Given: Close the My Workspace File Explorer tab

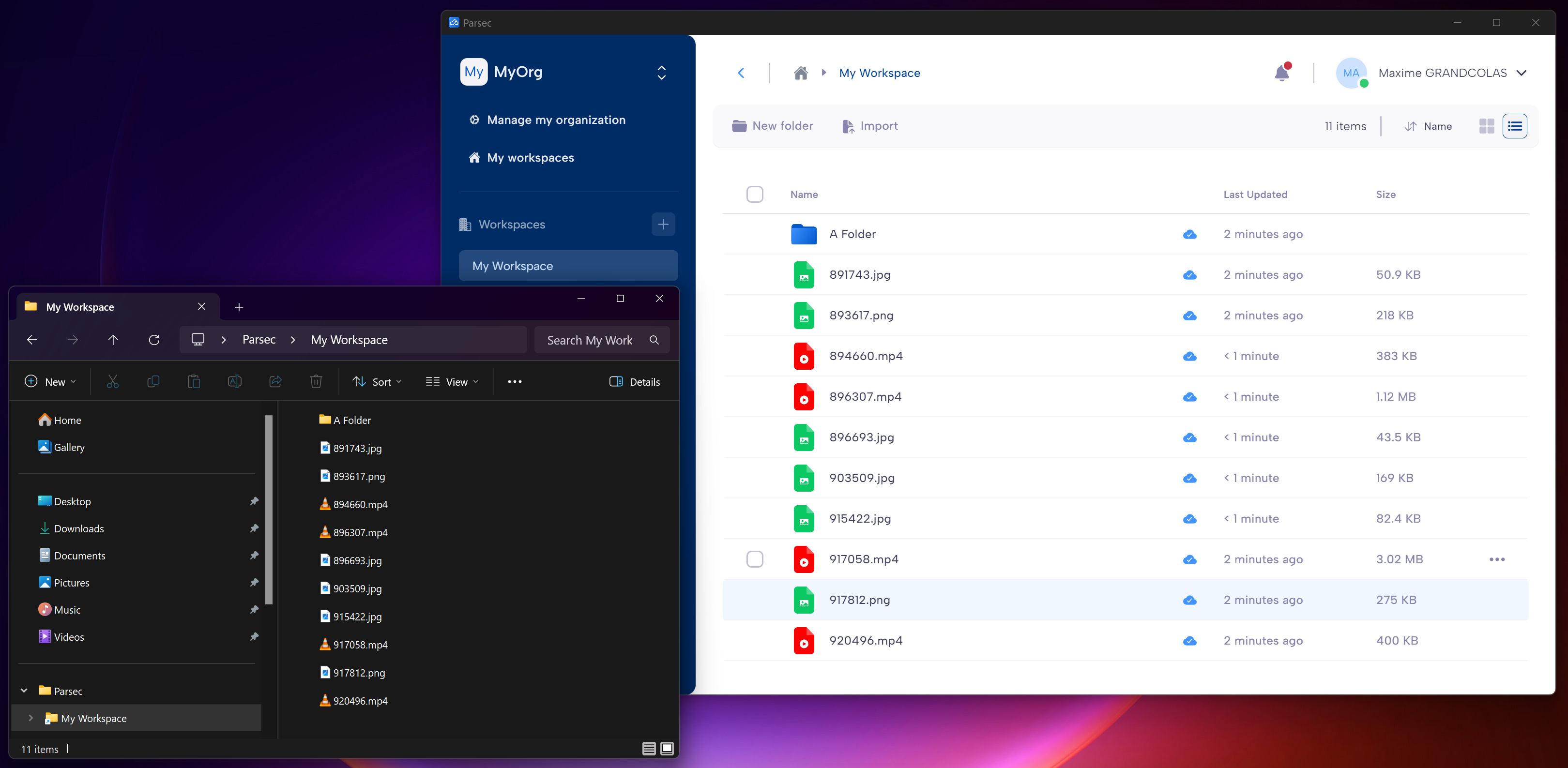Looking at the screenshot, I should (x=201, y=307).
